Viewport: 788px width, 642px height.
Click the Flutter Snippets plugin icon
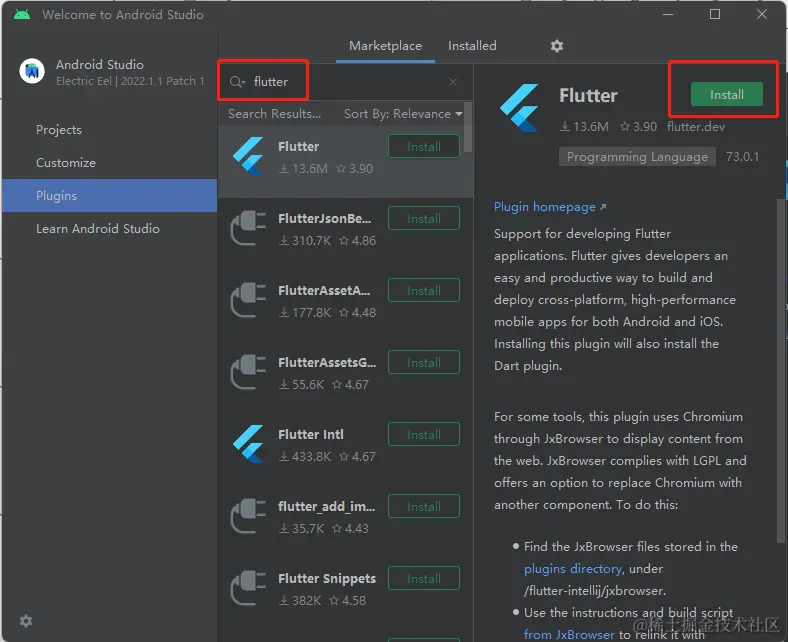tap(248, 588)
